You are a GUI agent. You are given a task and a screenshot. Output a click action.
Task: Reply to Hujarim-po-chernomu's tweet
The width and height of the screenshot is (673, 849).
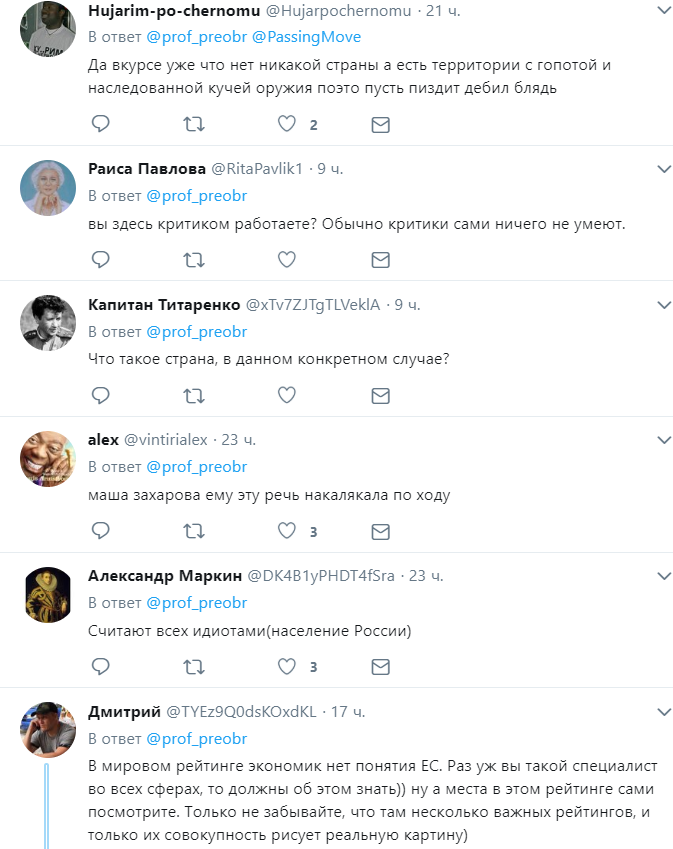pyautogui.click(x=101, y=124)
